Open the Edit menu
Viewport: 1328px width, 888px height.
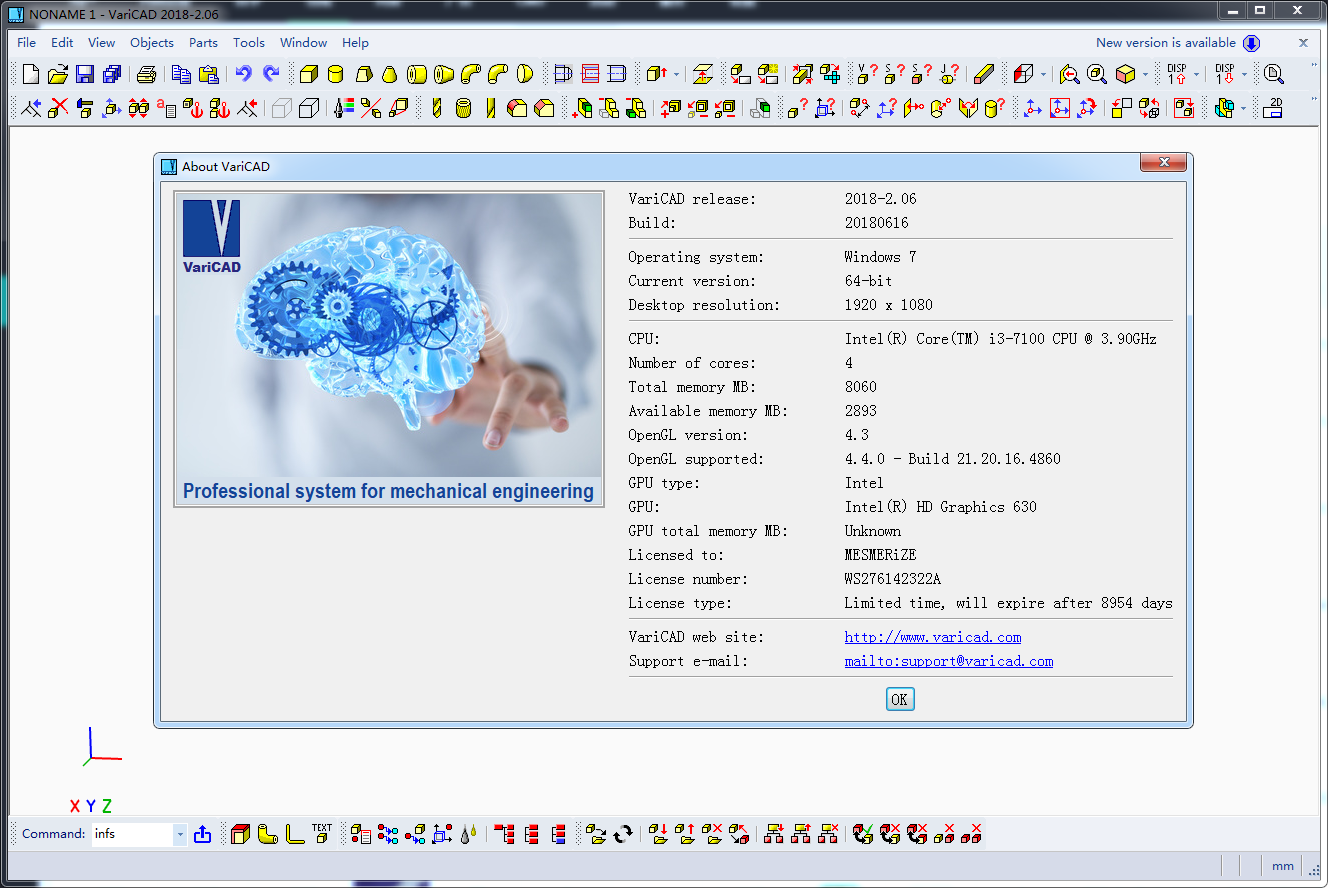tap(62, 43)
